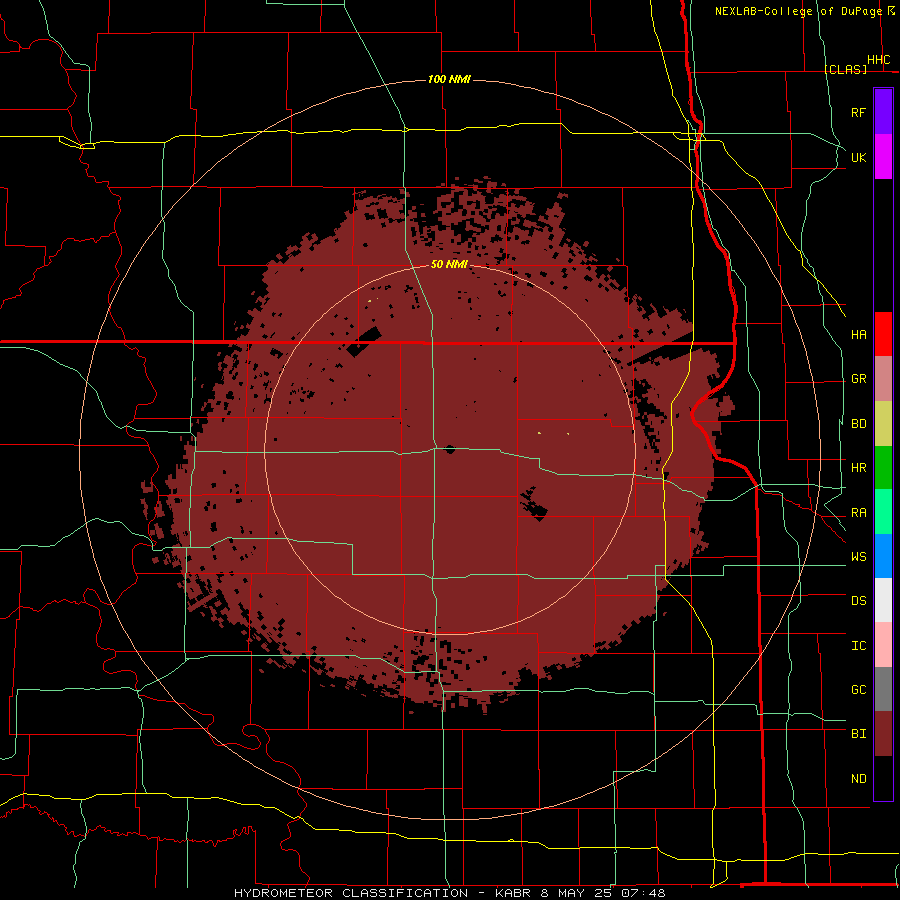
Task: Click the blue WS legend swatch
Action: click(x=883, y=556)
